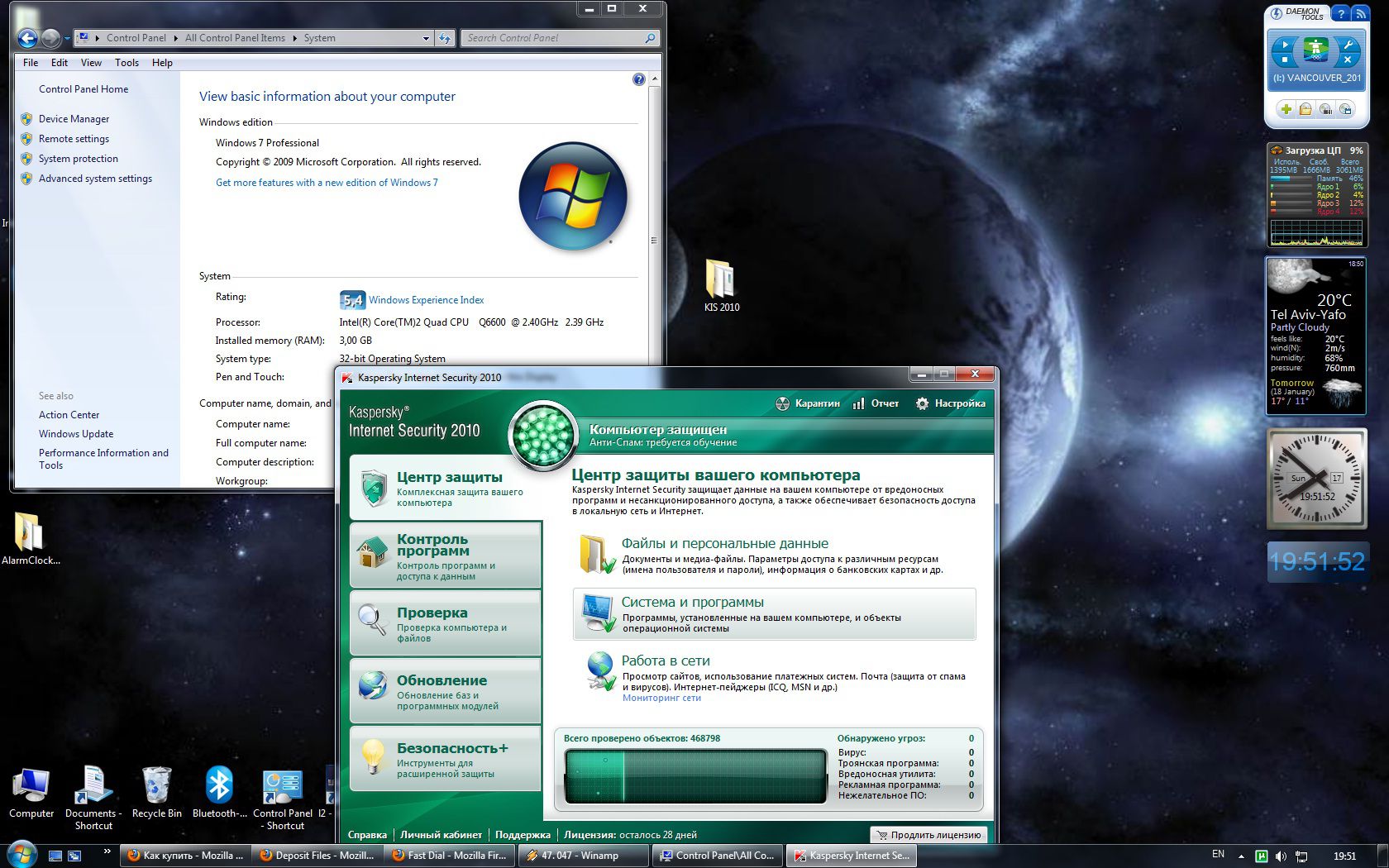Open Device Manager from sidebar
This screenshot has height=868, width=1389.
pos(74,119)
